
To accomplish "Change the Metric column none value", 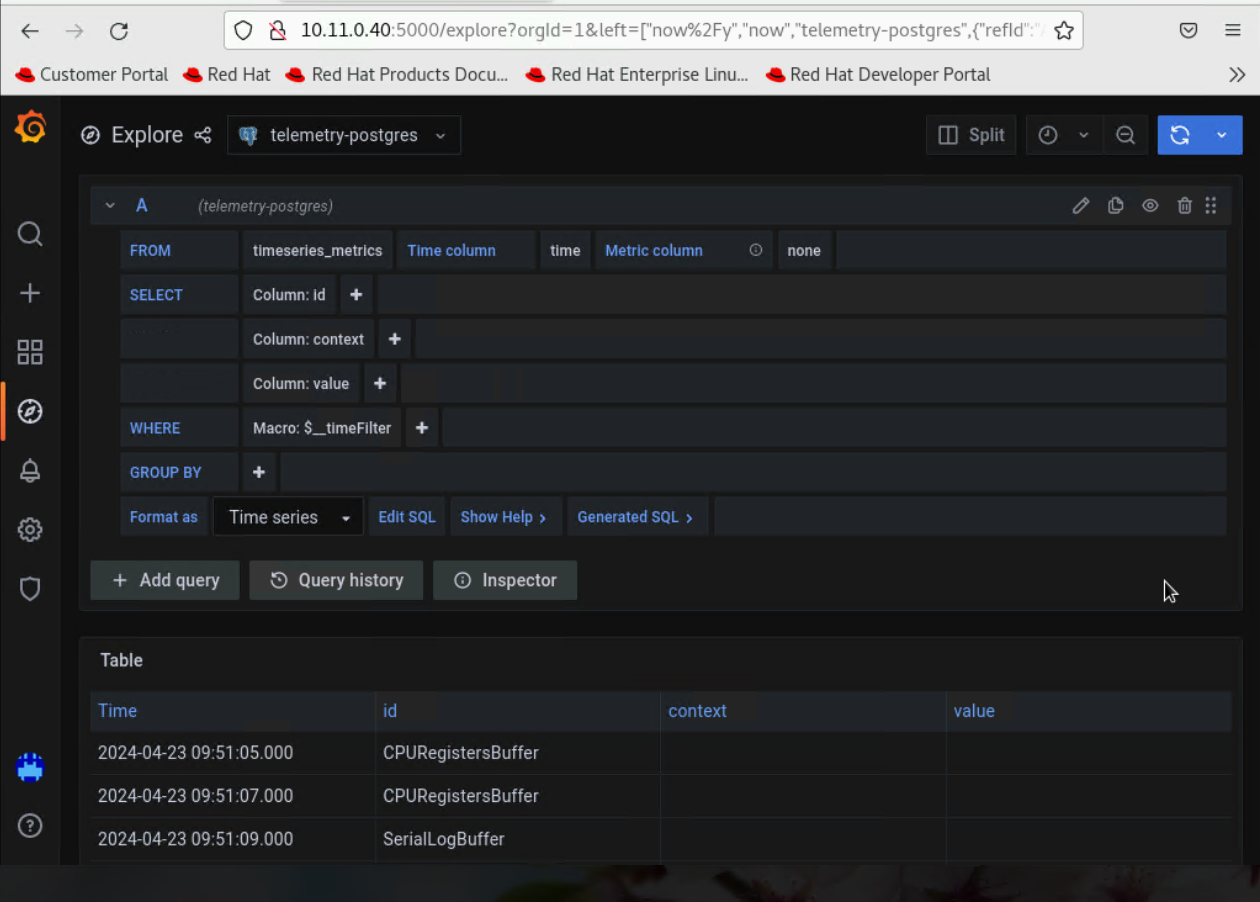I will (x=804, y=250).
